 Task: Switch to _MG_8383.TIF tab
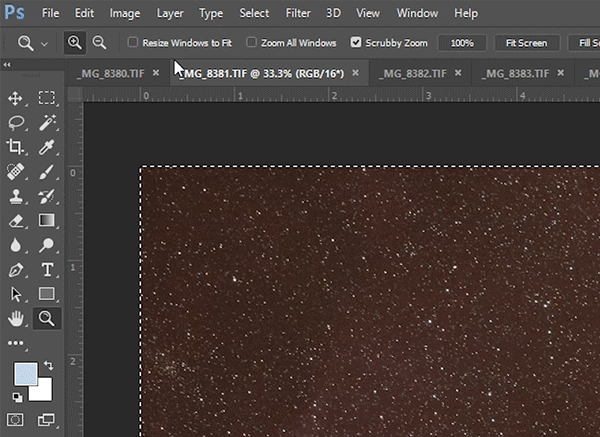tap(515, 73)
